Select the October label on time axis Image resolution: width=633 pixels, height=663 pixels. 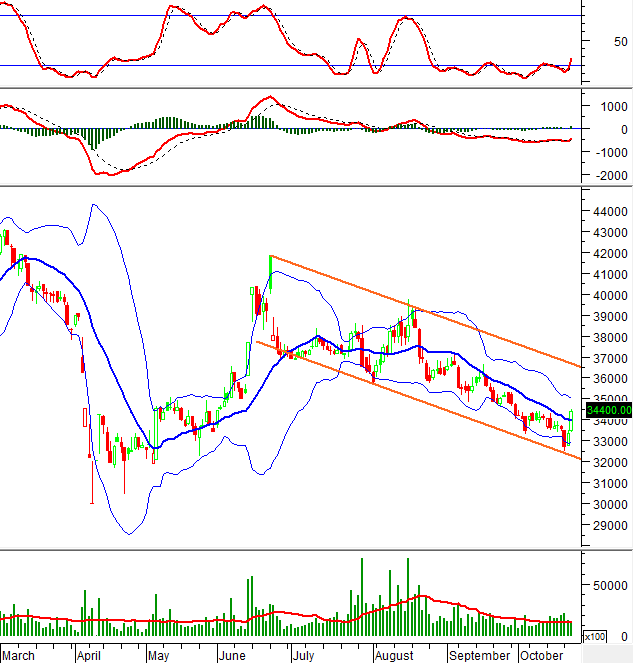coord(541,655)
